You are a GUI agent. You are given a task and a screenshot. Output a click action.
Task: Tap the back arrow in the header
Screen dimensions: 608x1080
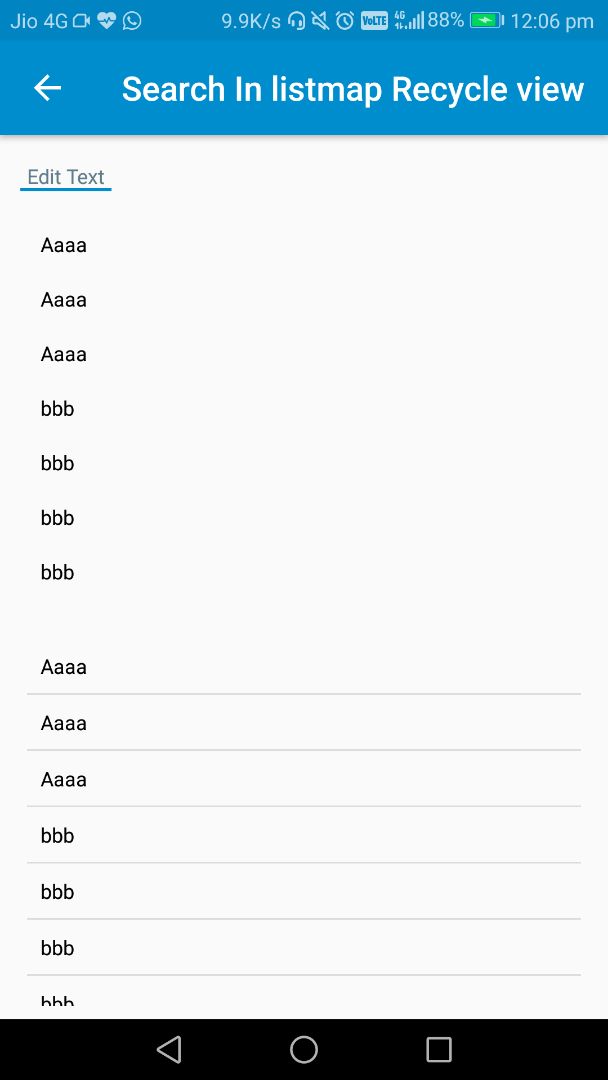click(x=47, y=88)
